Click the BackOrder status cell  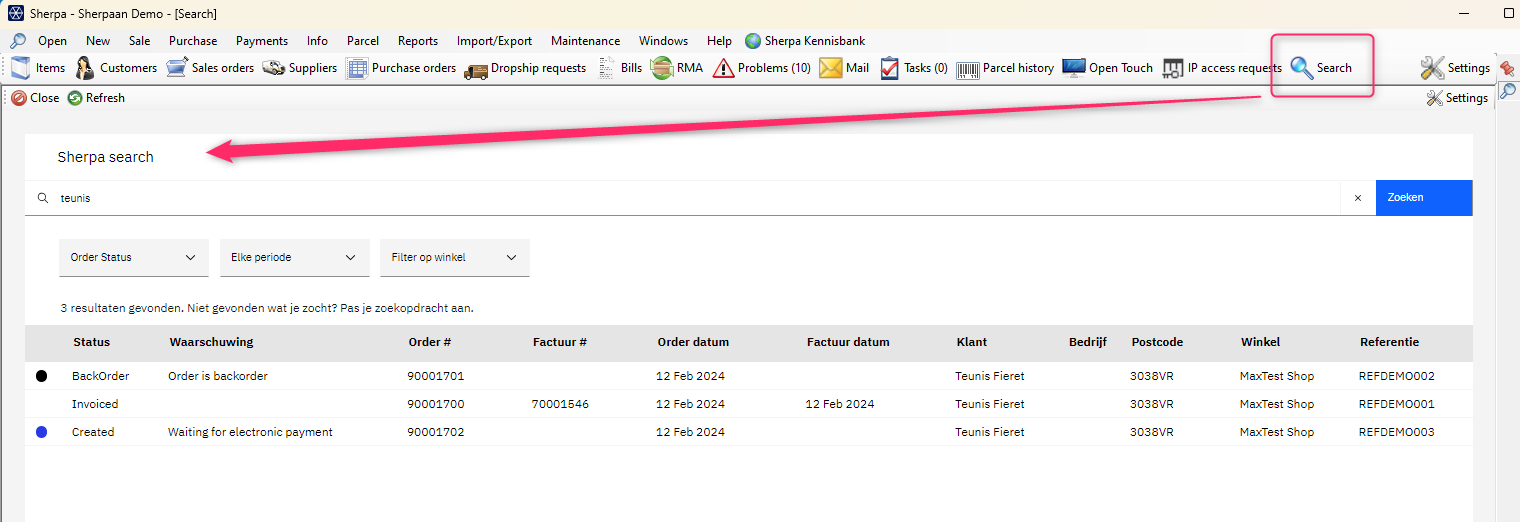coord(100,376)
